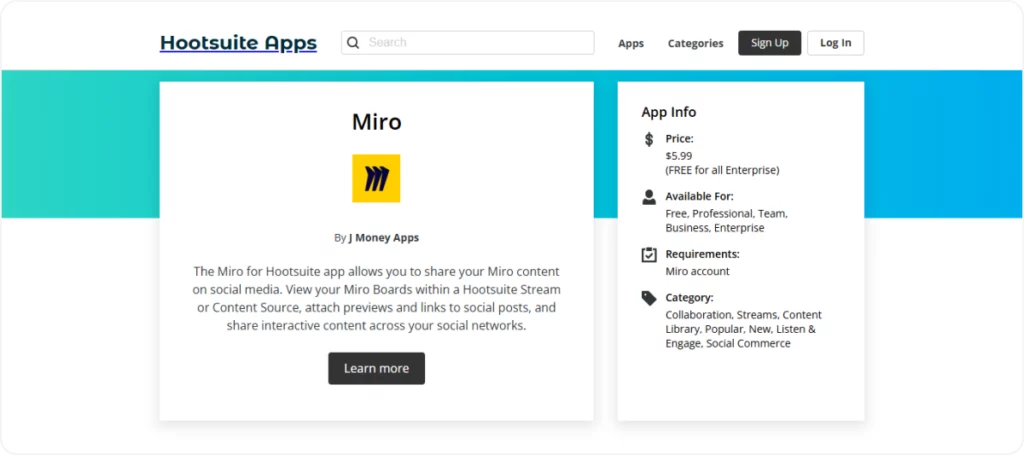Click the Miro app title heading
The image size is (1024, 455).
click(x=377, y=122)
